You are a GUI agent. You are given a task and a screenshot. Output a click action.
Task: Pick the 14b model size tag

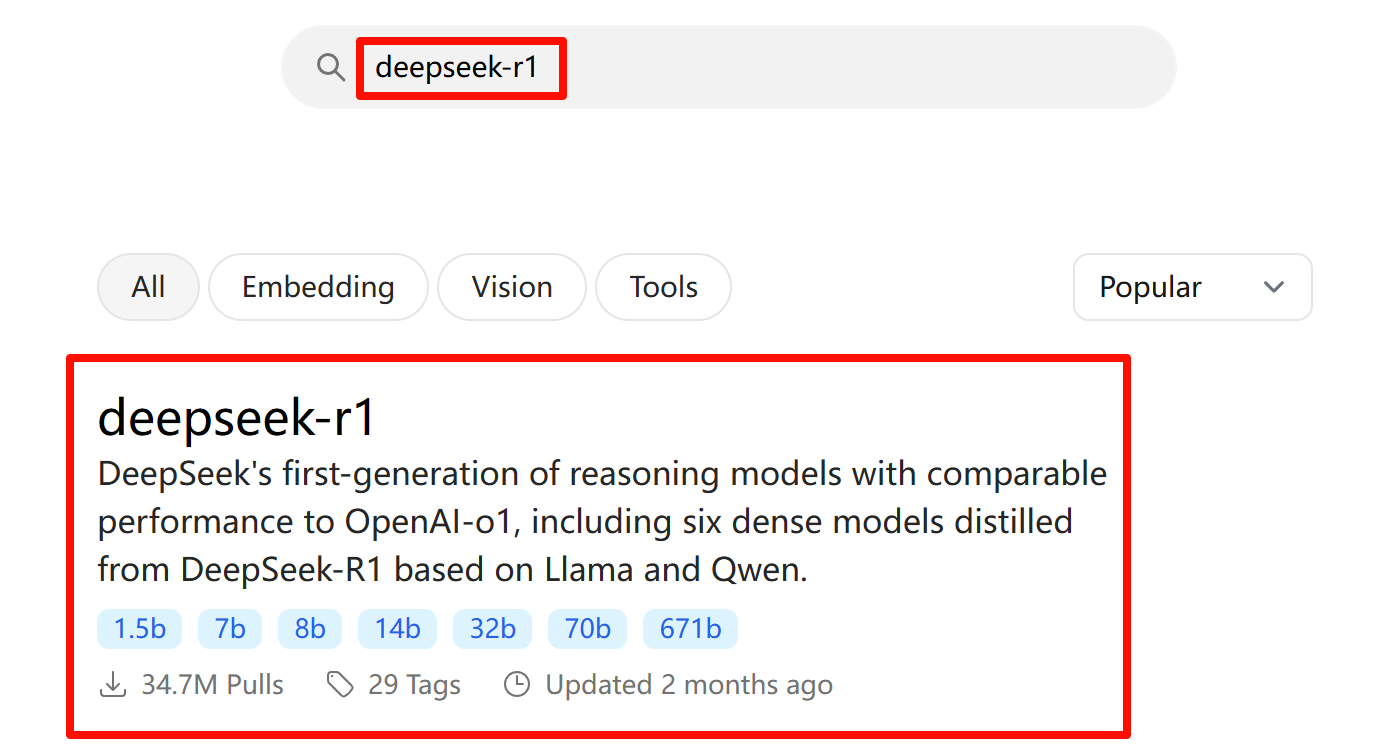(x=397, y=629)
